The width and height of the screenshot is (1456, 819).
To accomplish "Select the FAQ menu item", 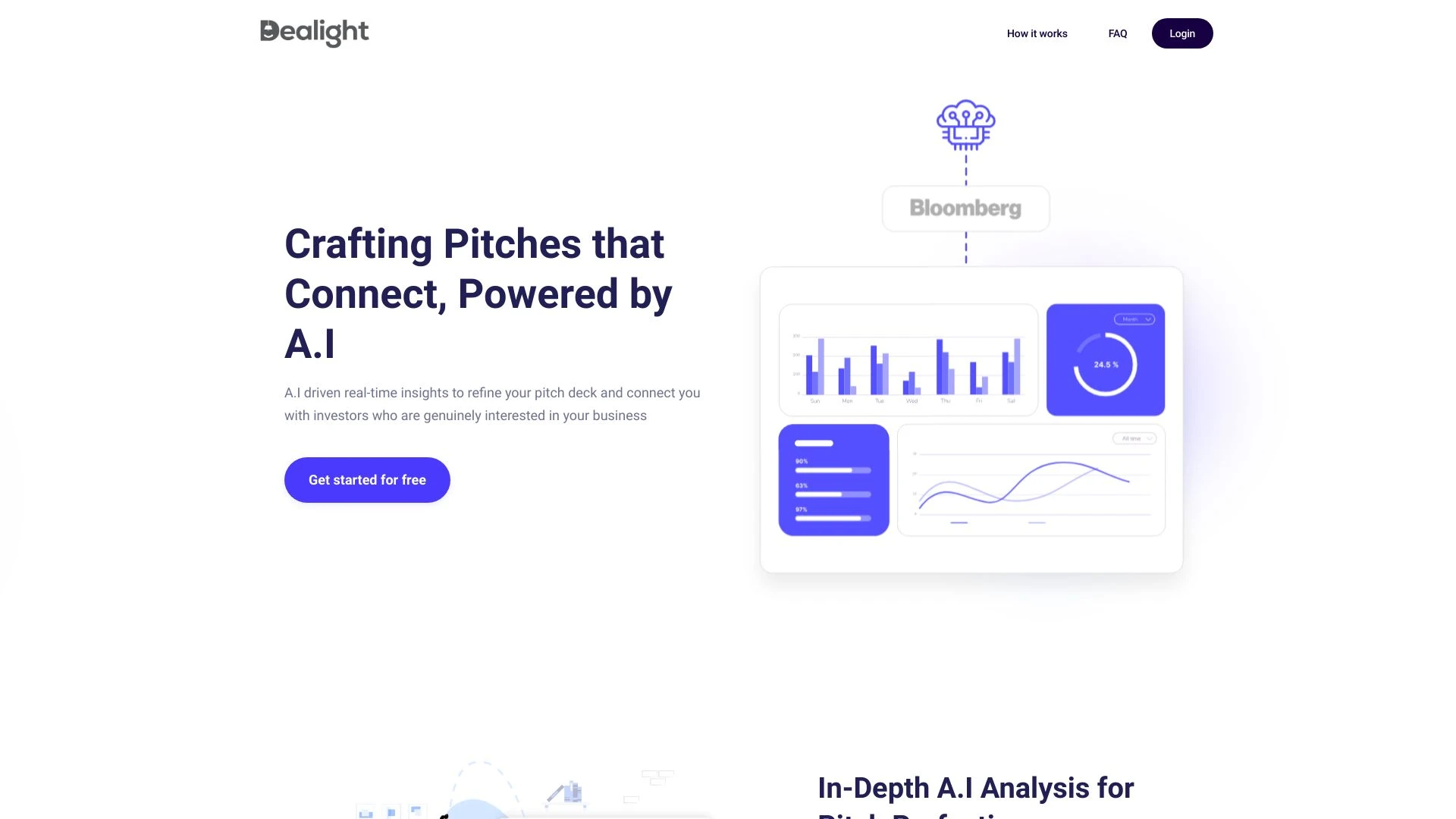I will pyautogui.click(x=1117, y=33).
